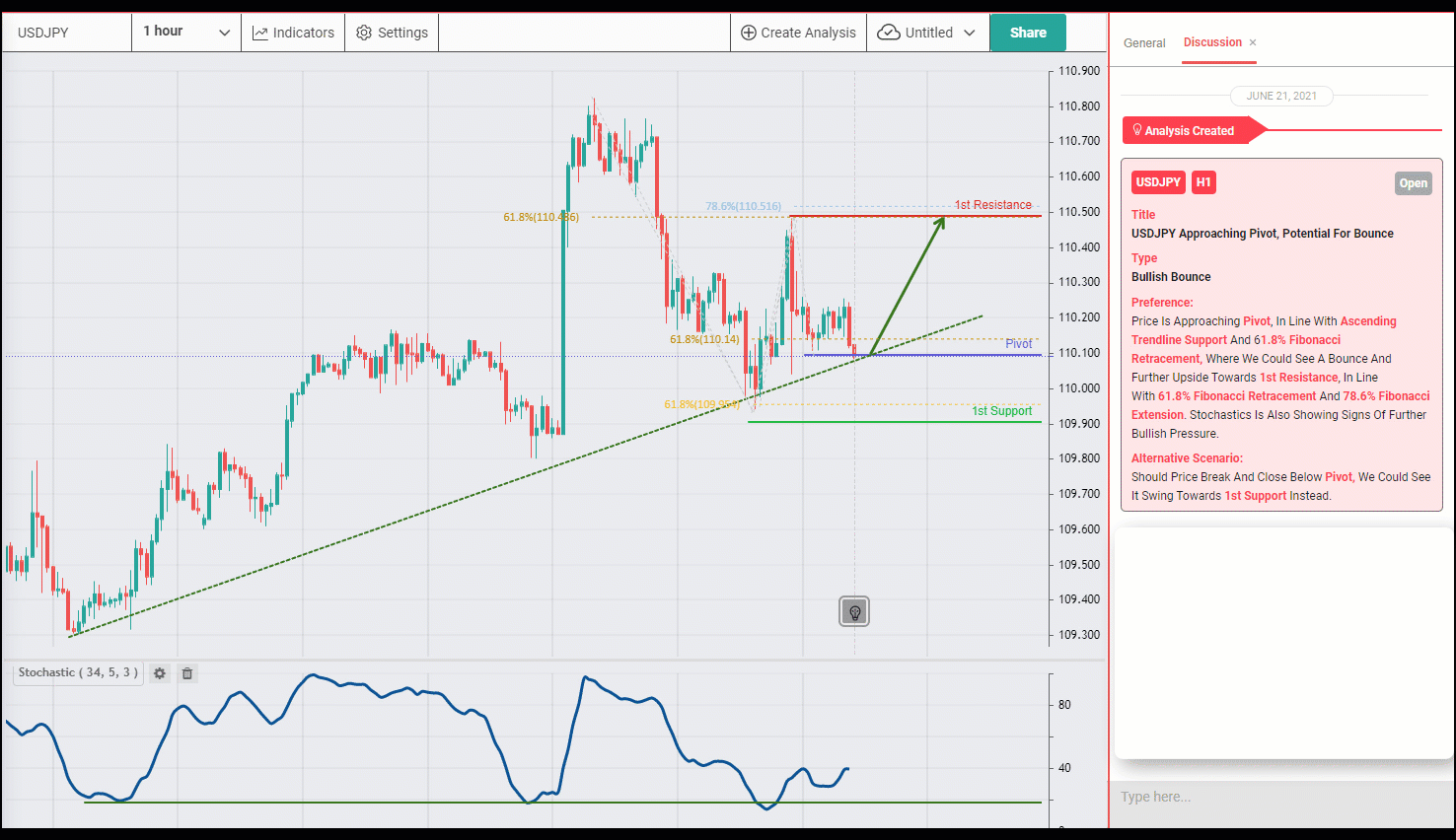The width and height of the screenshot is (1456, 840).
Task: Click the H1 timeframe tag
Action: coord(1203,182)
